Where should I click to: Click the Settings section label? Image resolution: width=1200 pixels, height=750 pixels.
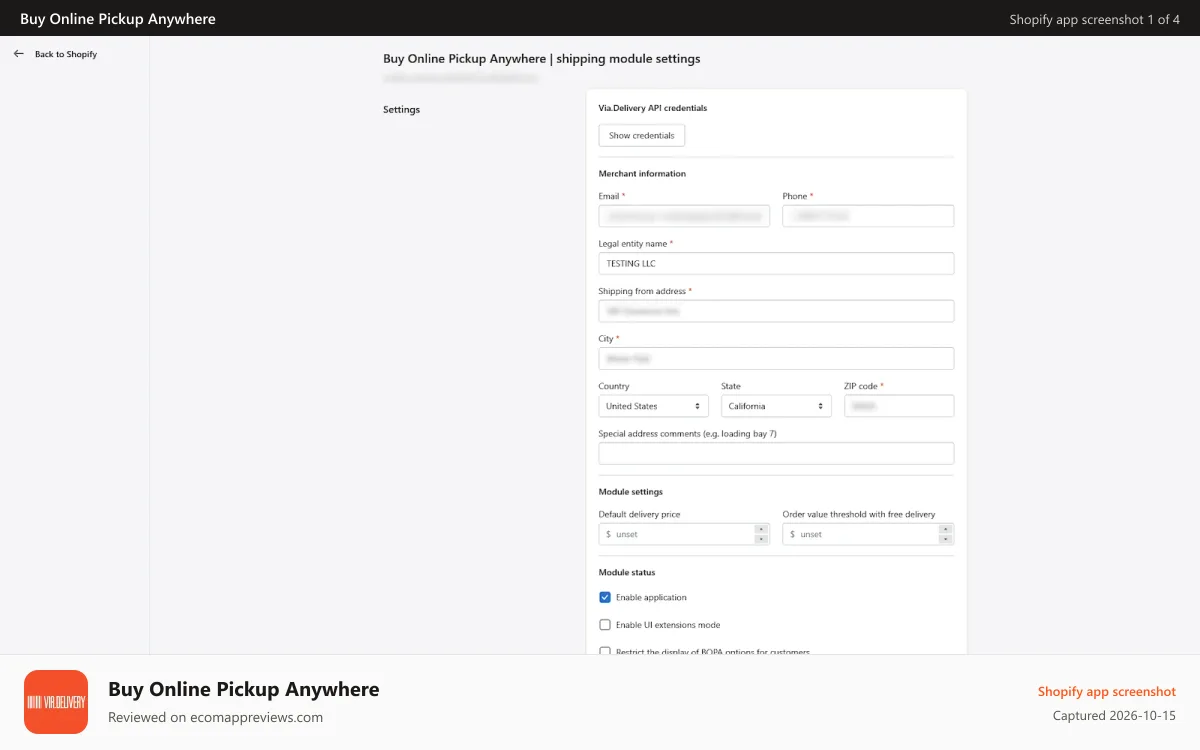(401, 110)
